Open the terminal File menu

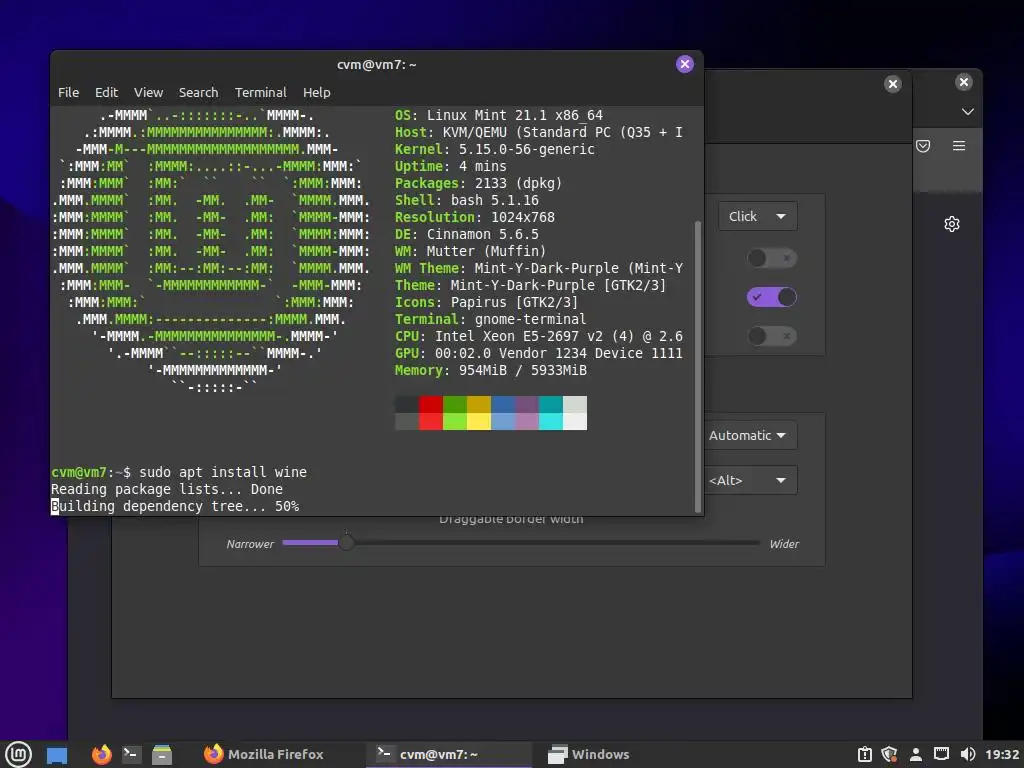point(69,92)
